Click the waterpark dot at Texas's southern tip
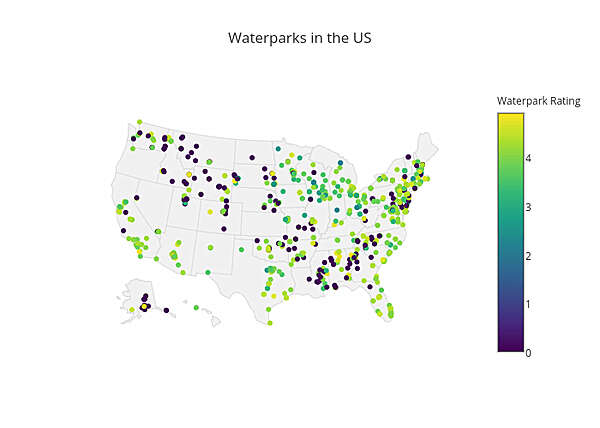Image resolution: width=600 pixels, height=428 pixels. [270, 323]
